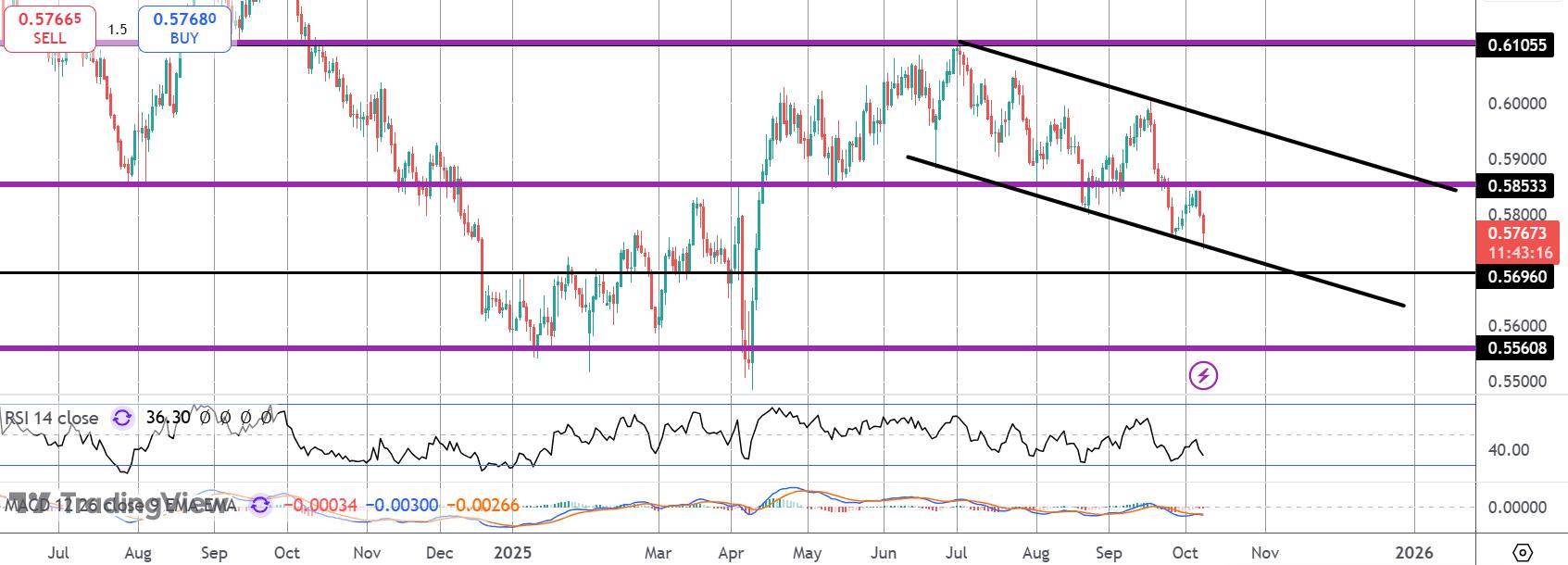
Task: Select the upper black channel trendline
Action: pos(1209,117)
